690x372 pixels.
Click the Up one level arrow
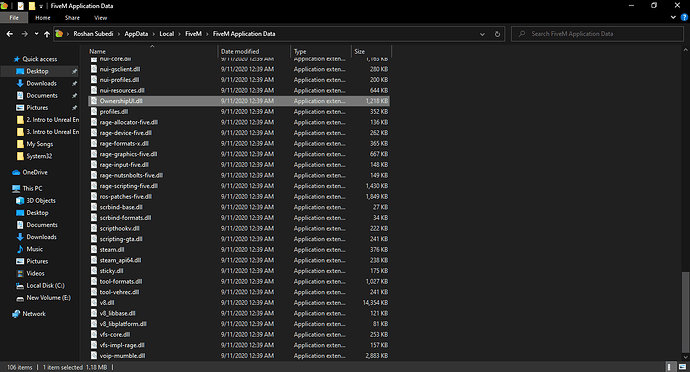47,34
